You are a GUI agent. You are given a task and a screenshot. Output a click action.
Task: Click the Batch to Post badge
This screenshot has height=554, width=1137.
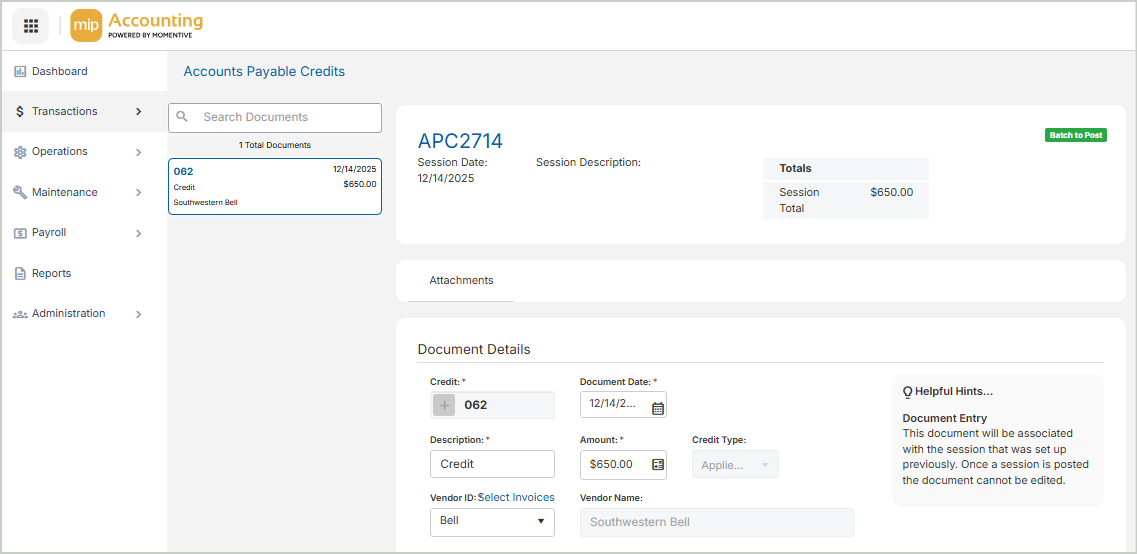pos(1075,135)
